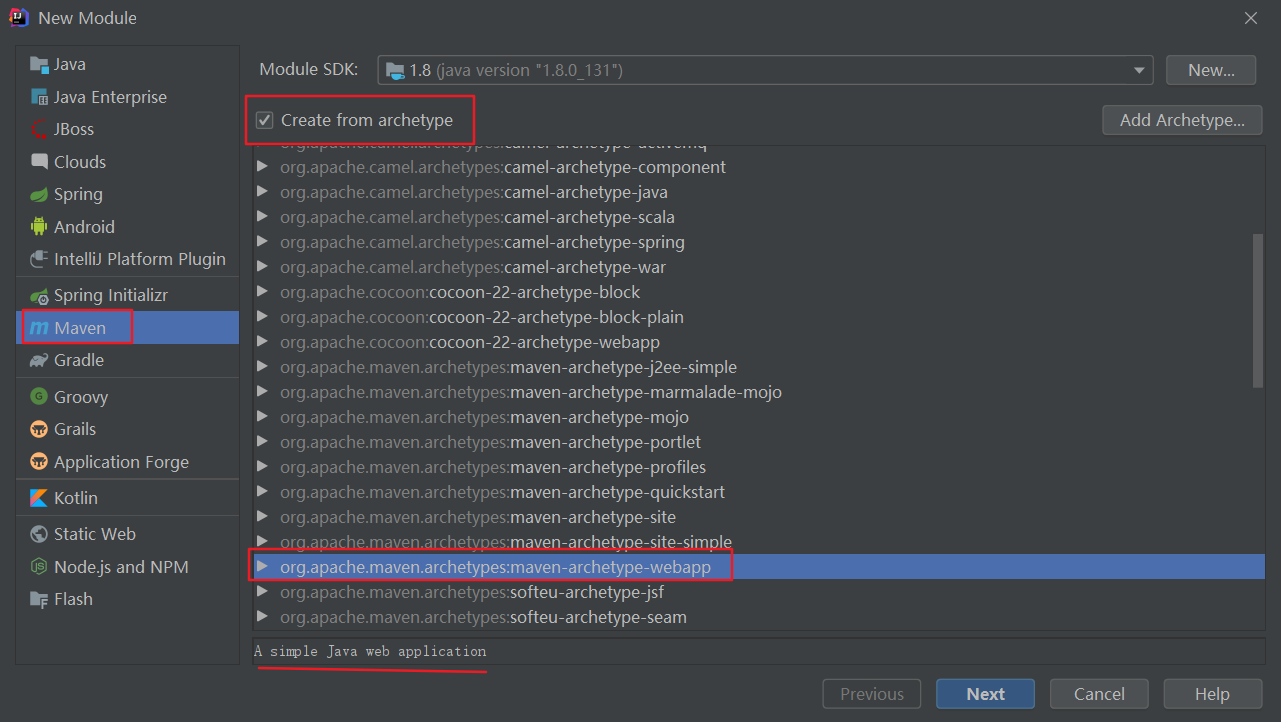This screenshot has width=1281, height=722.
Task: Click Add Archetype... button
Action: click(x=1182, y=120)
